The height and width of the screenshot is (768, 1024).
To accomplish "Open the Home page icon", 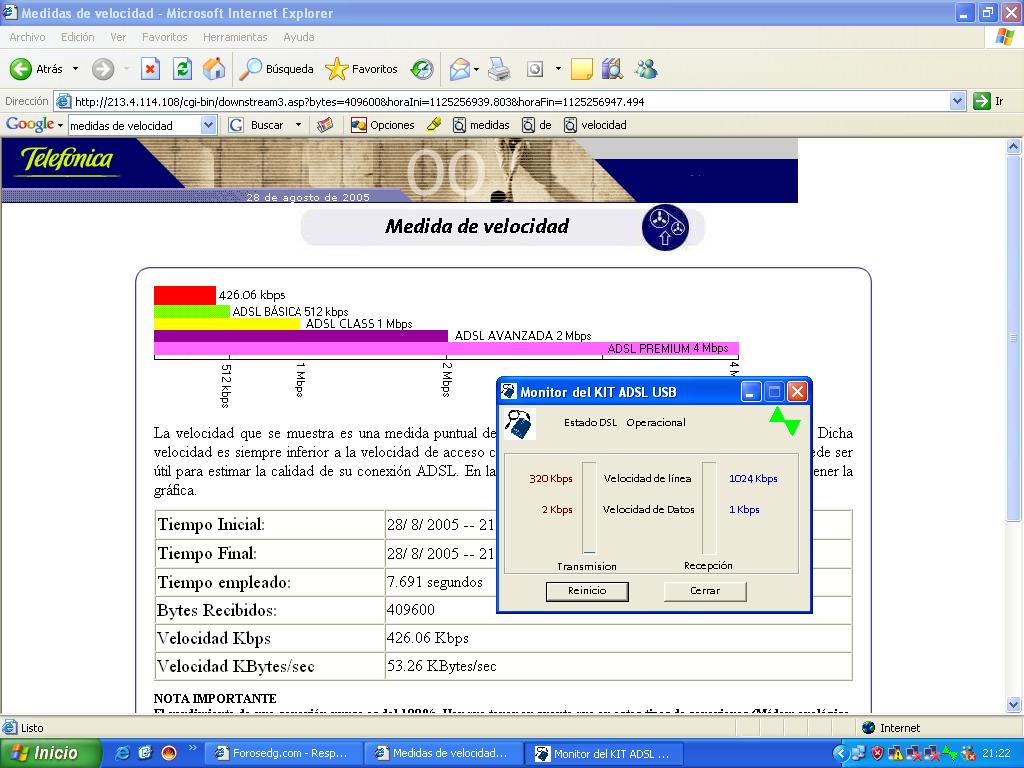I will pyautogui.click(x=214, y=69).
